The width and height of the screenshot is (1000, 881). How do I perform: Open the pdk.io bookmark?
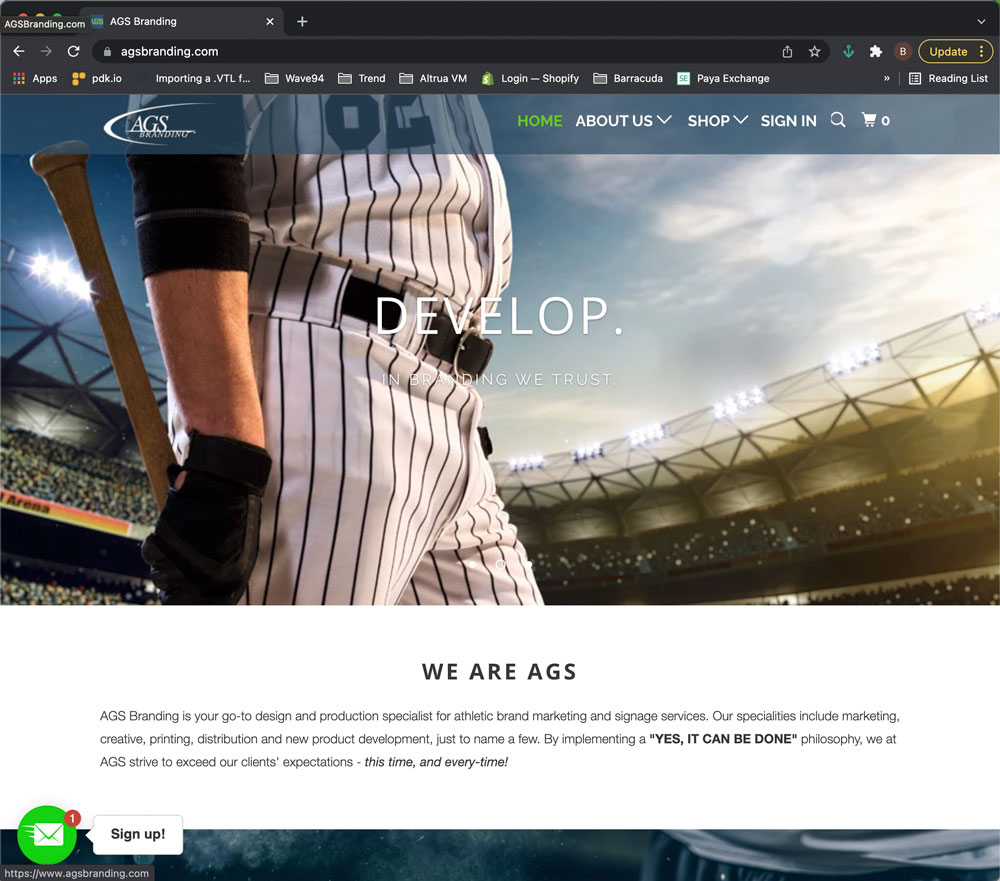pos(97,78)
